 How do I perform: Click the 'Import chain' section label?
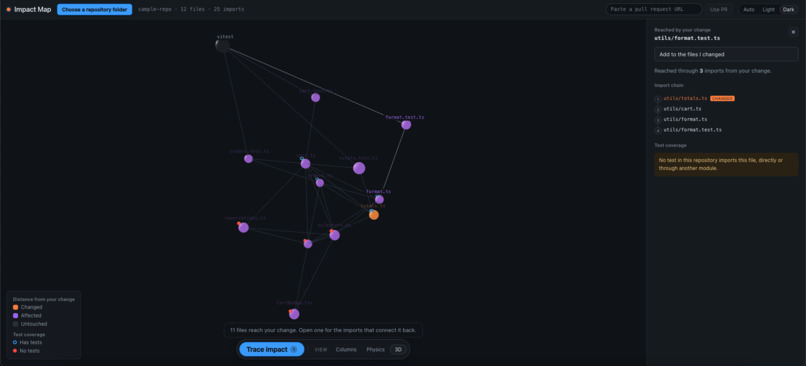click(x=668, y=85)
